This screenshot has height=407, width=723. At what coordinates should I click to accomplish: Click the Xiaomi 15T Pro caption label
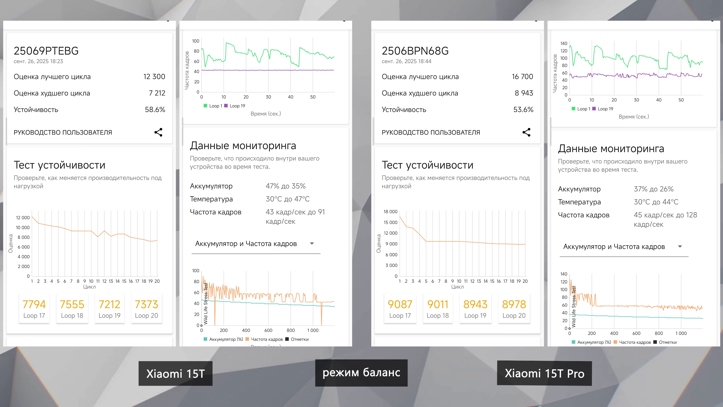click(544, 373)
